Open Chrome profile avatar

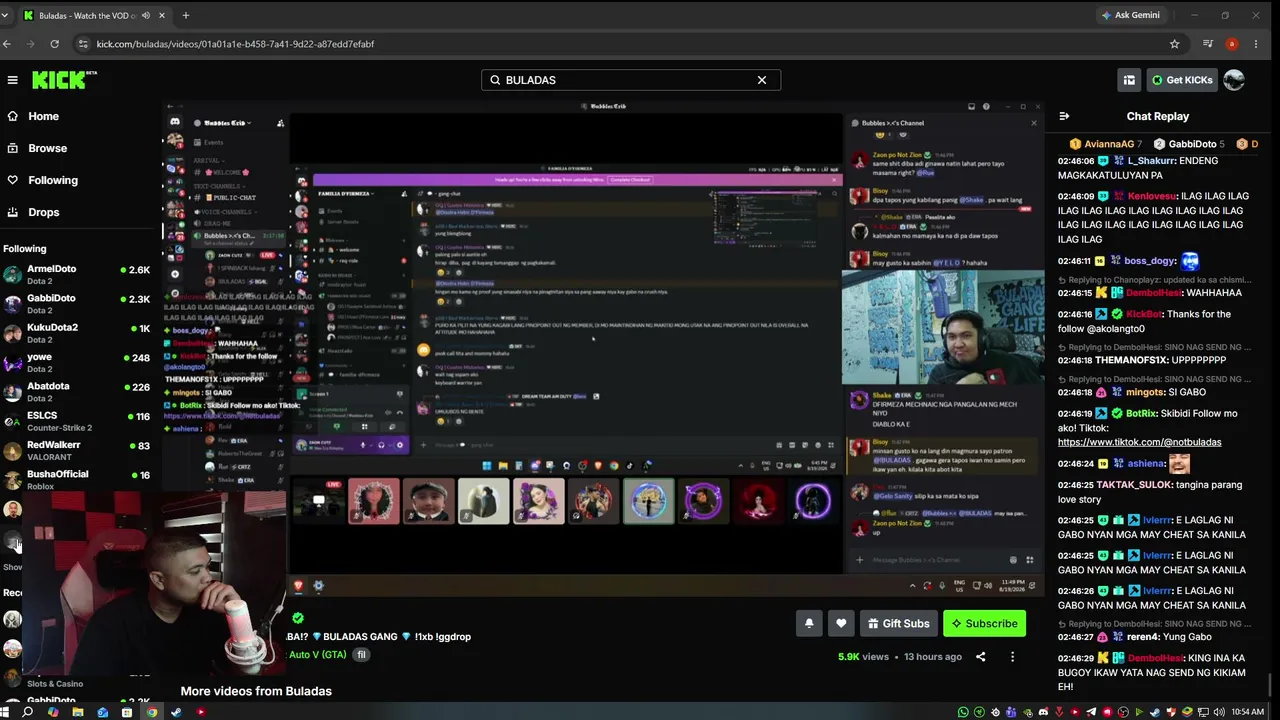pos(1232,44)
